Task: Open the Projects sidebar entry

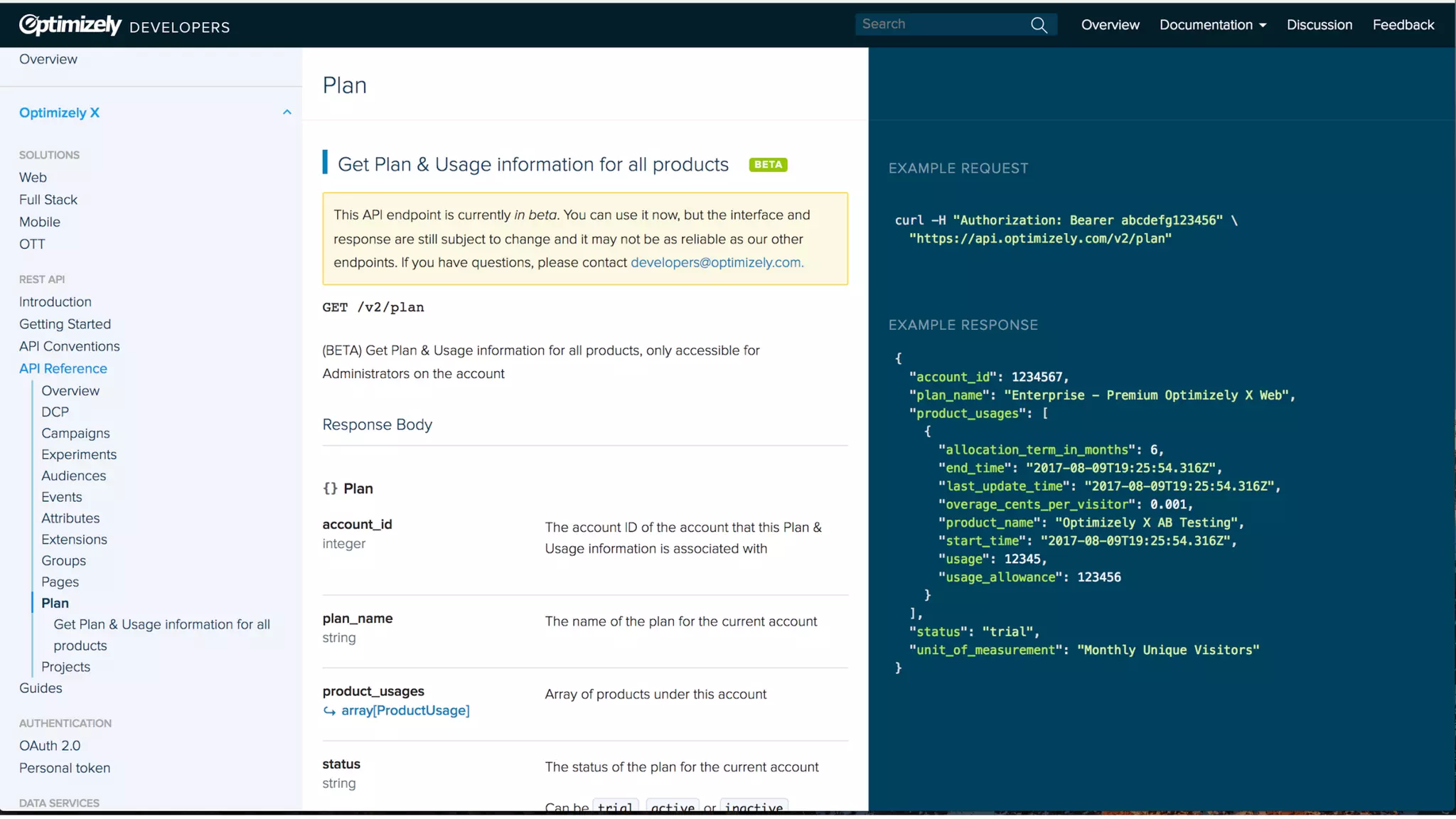Action: point(65,667)
